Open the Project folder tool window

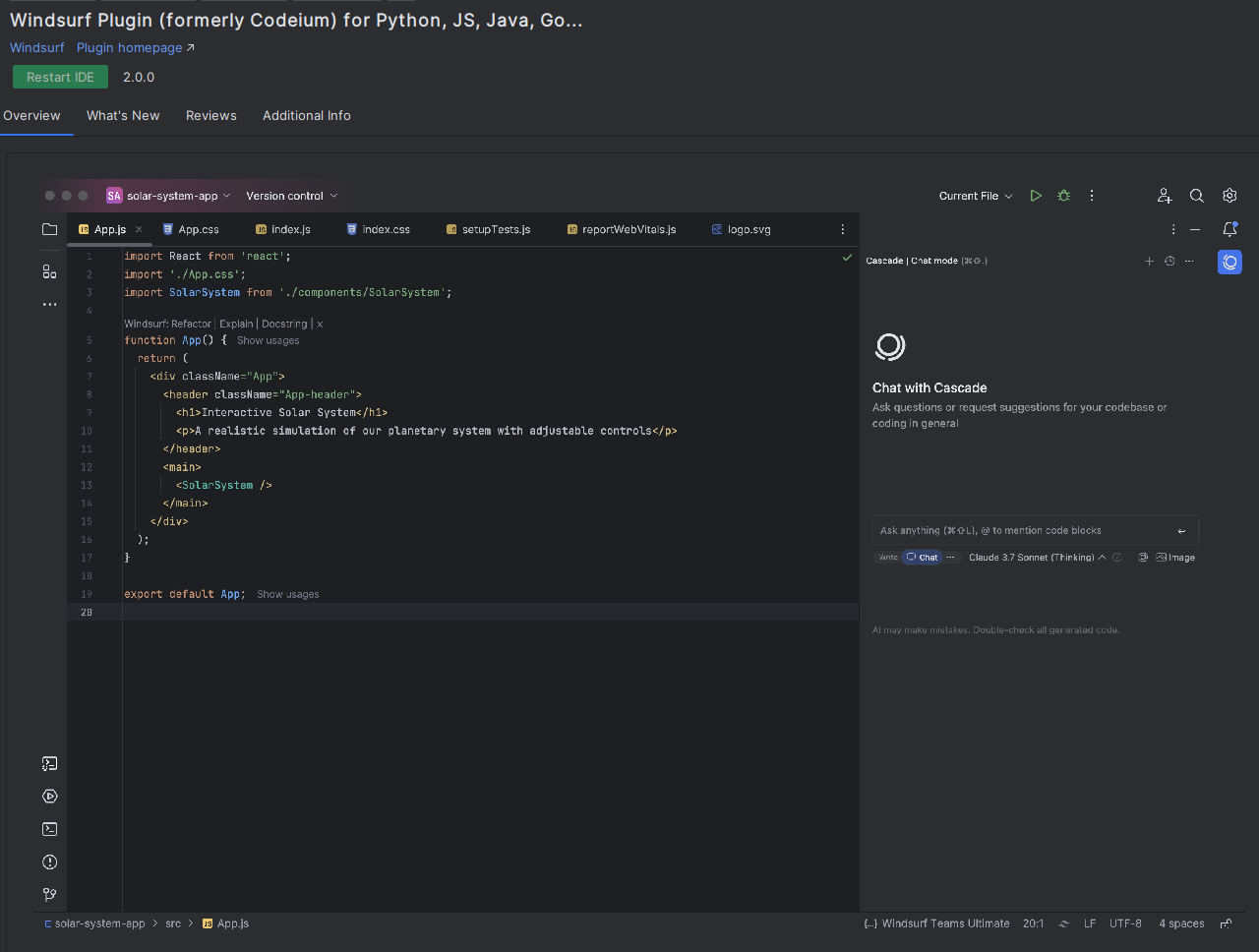point(49,229)
